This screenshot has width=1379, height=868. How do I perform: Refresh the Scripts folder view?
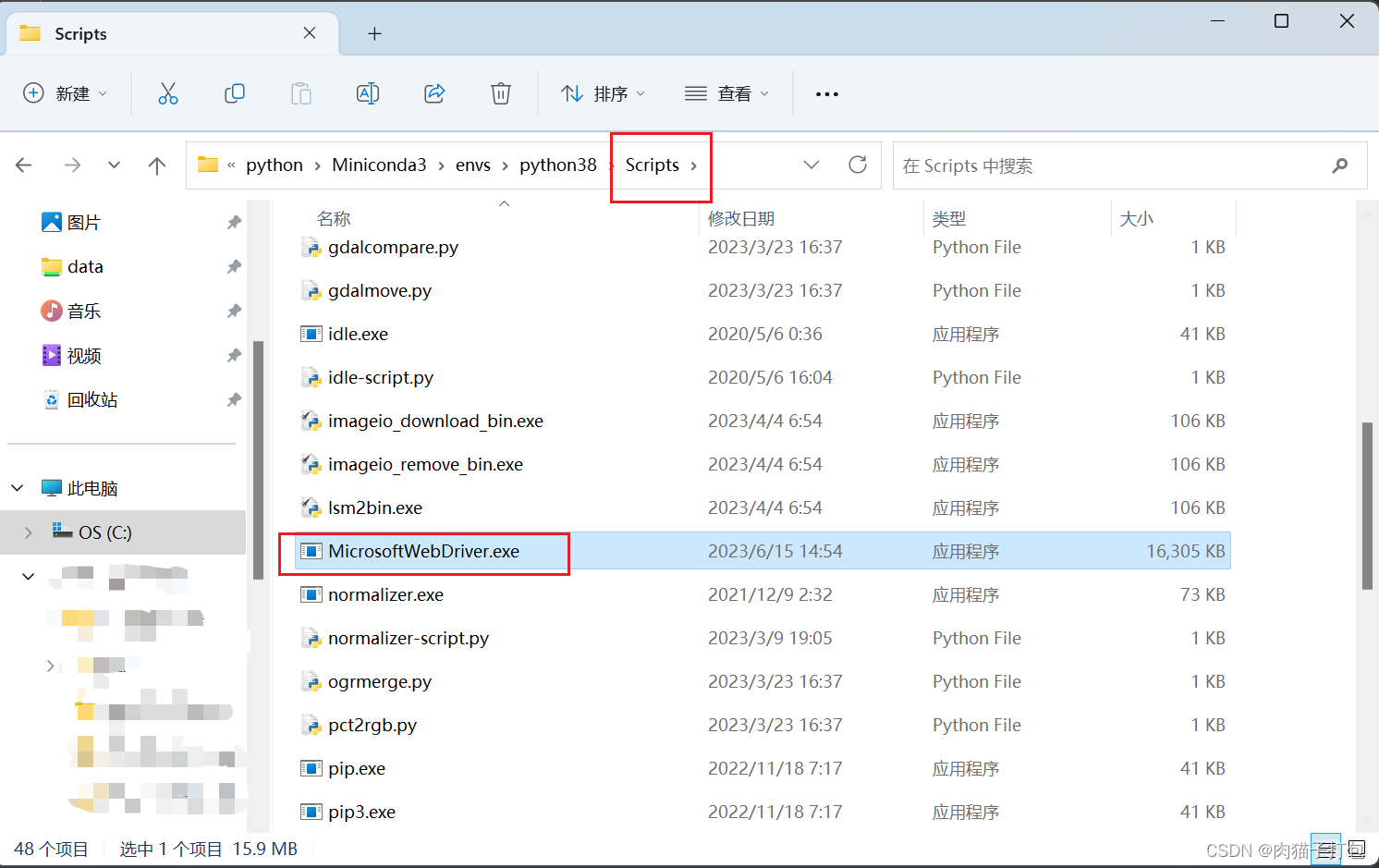point(858,165)
